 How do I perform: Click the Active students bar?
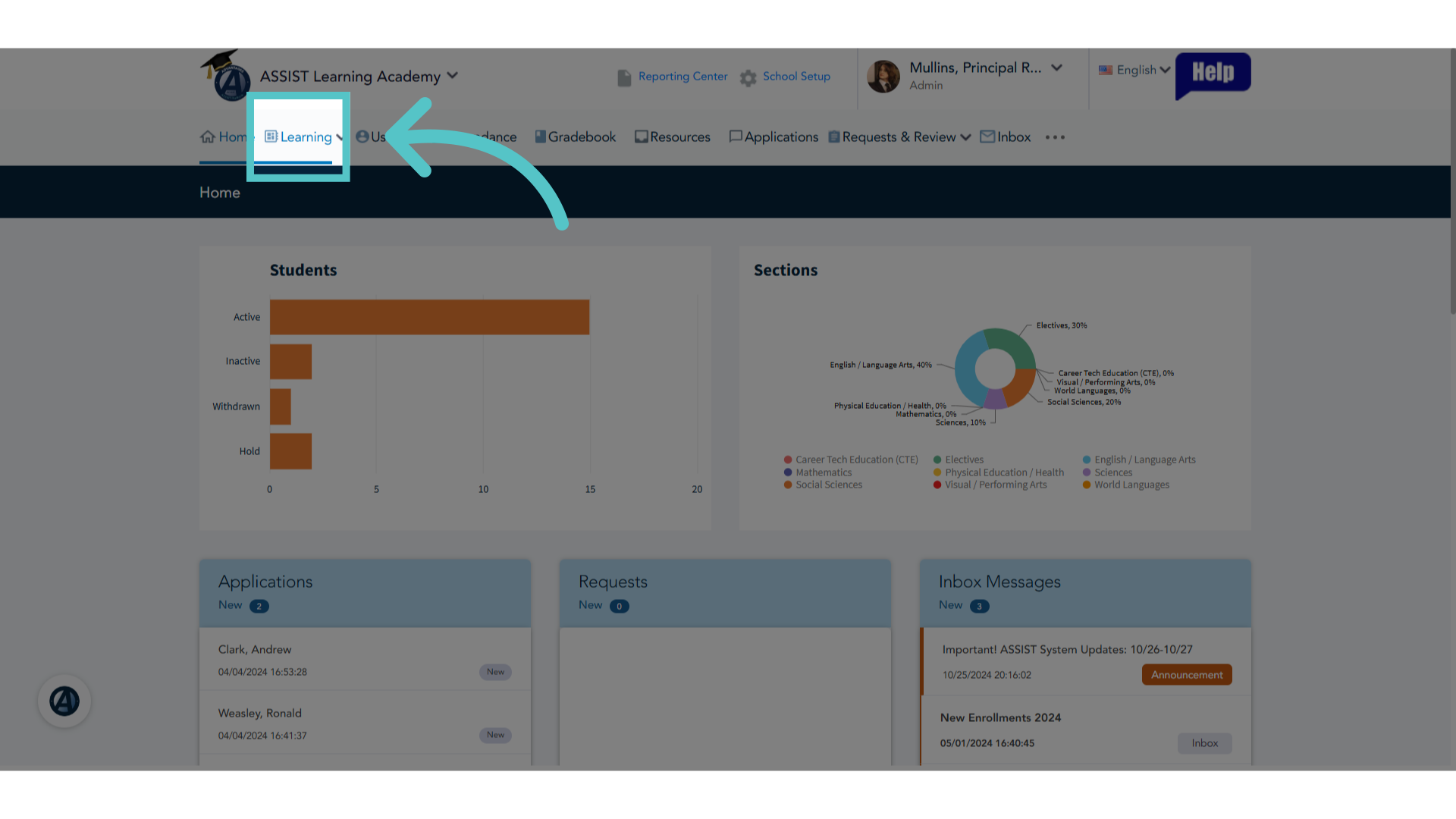click(429, 317)
